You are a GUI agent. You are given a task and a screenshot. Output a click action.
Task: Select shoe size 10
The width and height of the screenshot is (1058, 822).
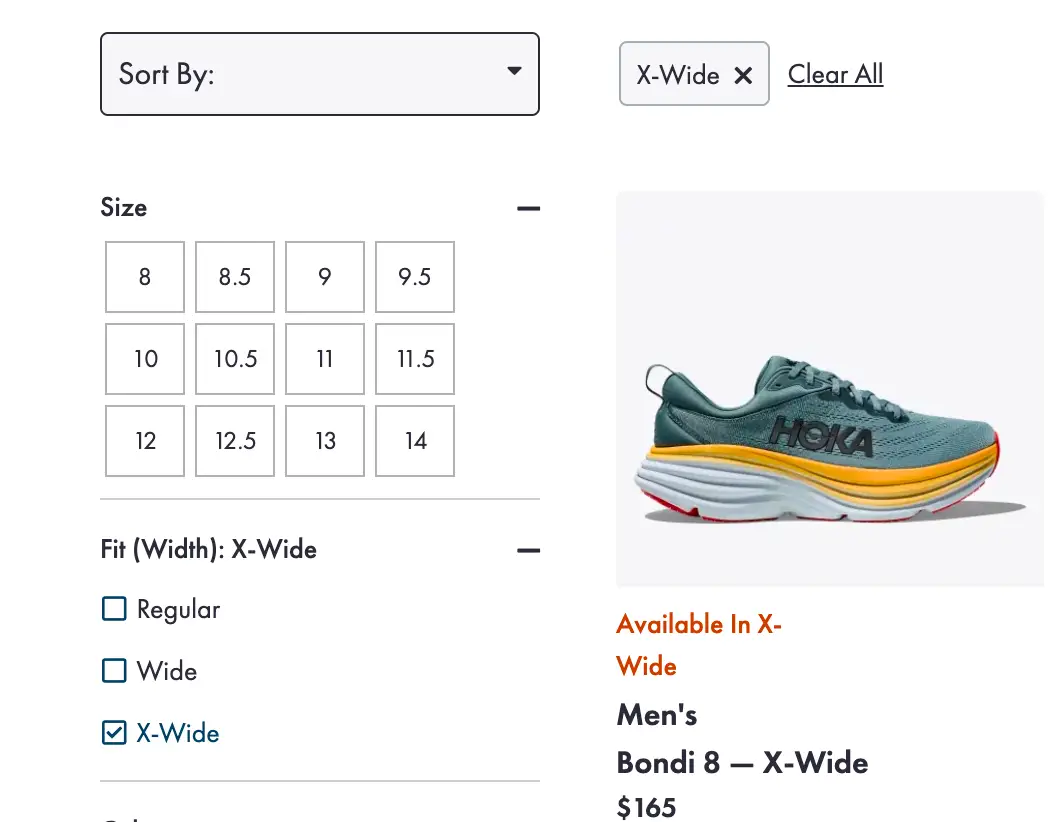[144, 358]
